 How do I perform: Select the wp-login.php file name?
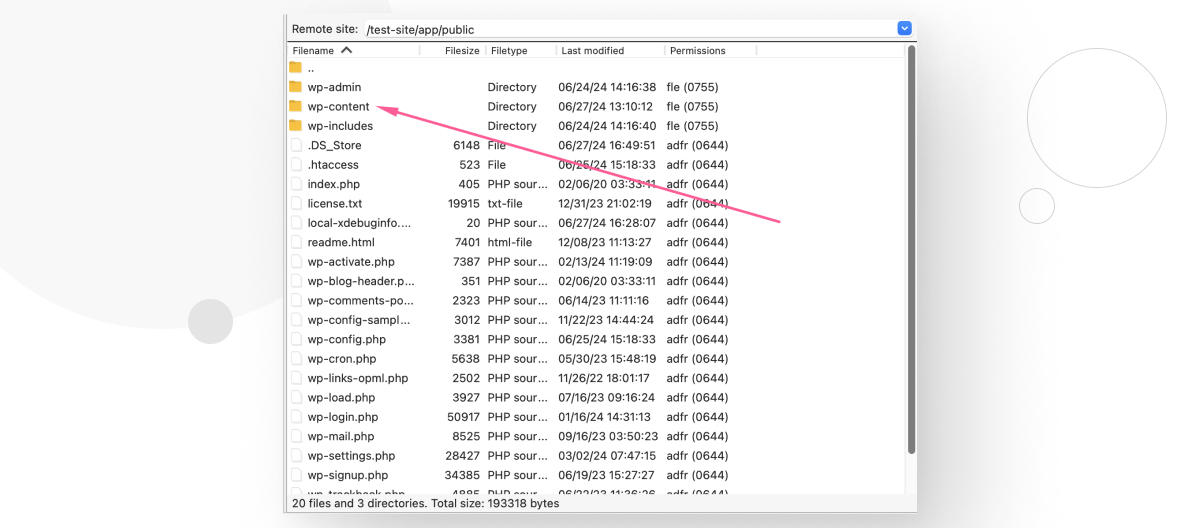342,417
